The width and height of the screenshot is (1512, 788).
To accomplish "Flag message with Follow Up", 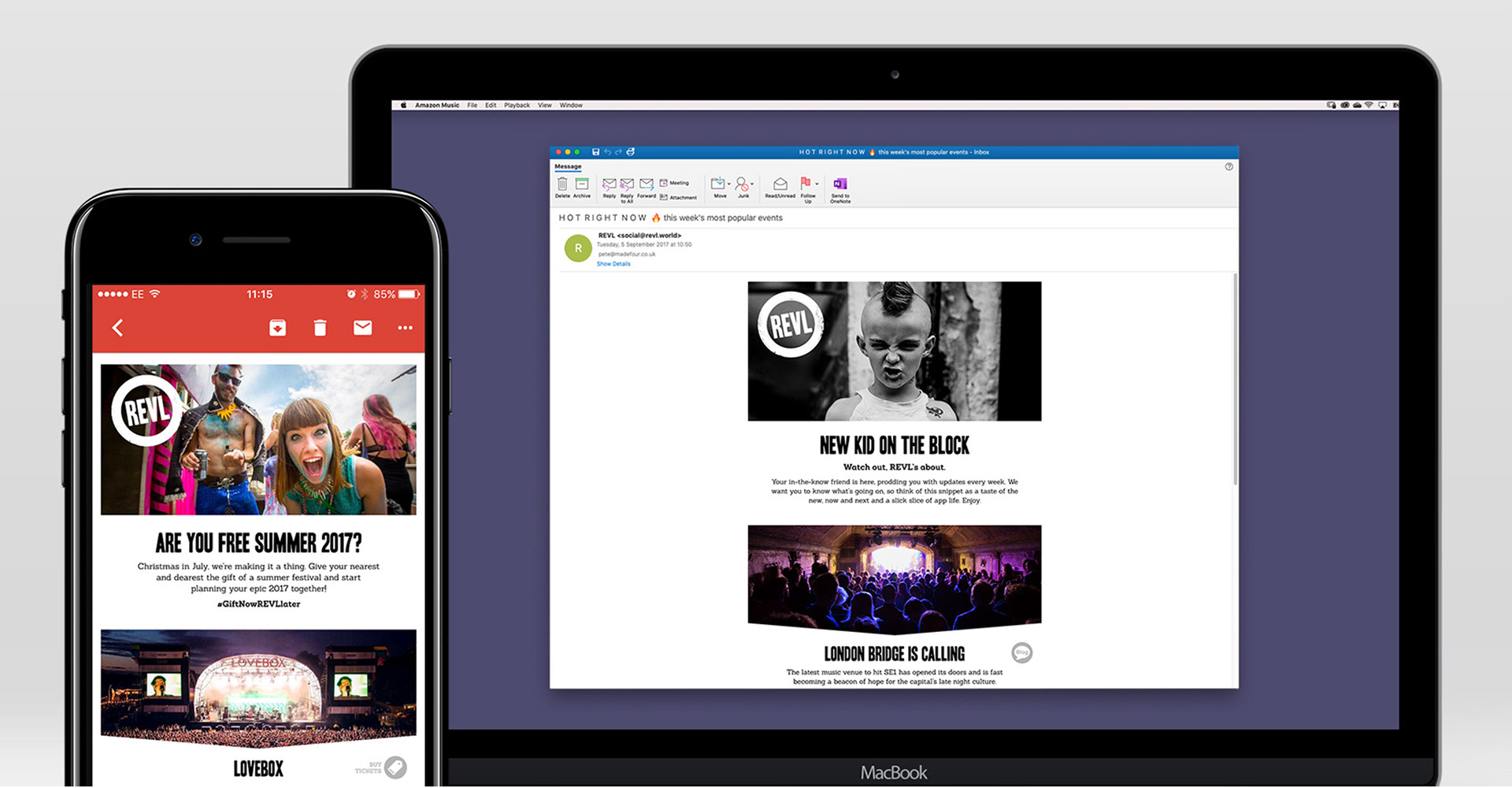I will coord(807,189).
